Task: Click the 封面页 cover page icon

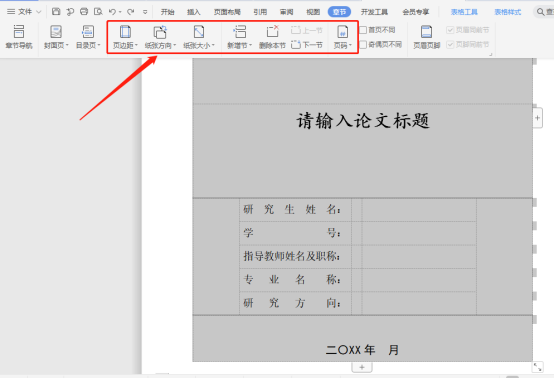Action: 56,32
